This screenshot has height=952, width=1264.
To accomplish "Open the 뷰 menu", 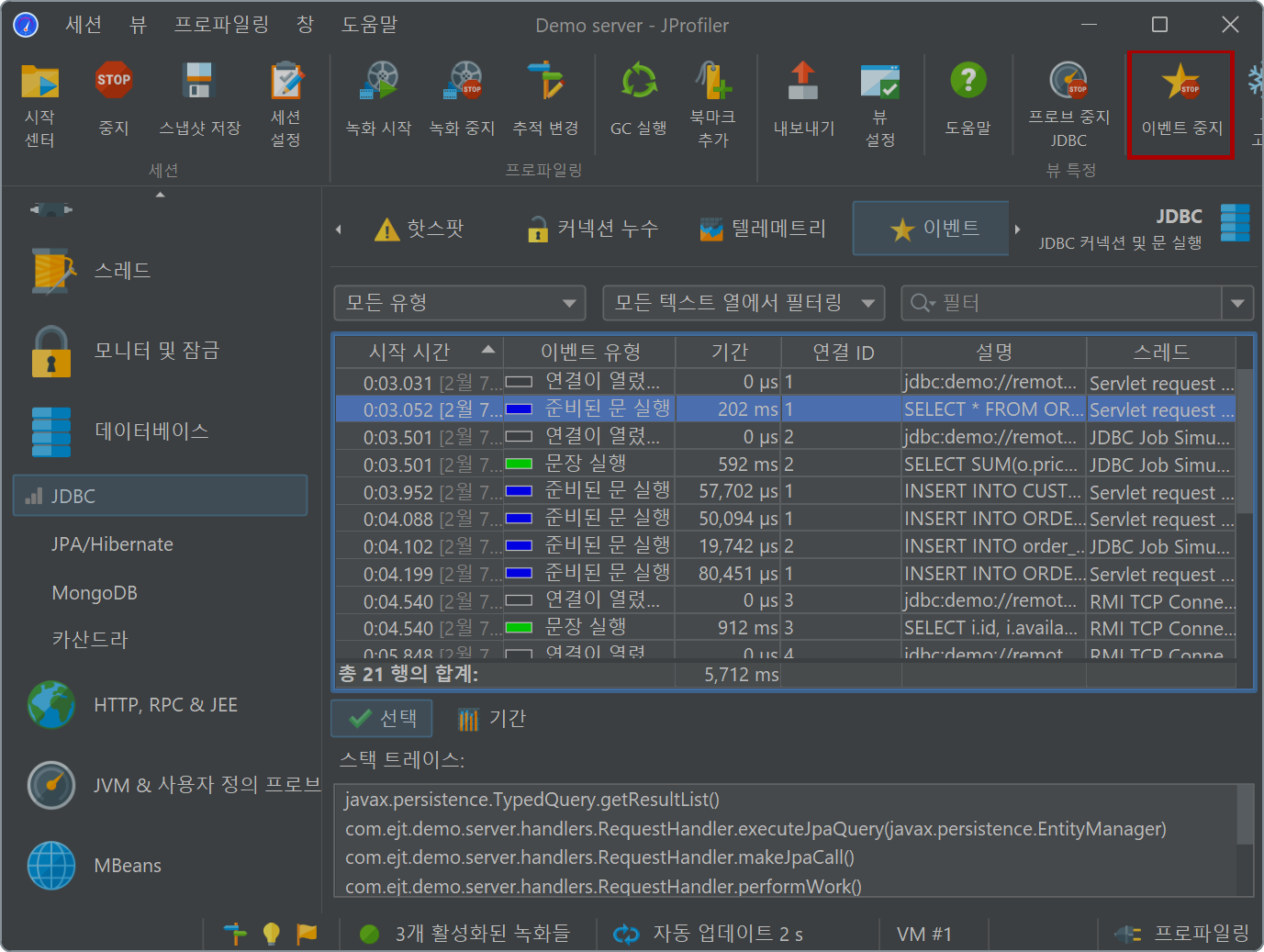I will click(138, 25).
